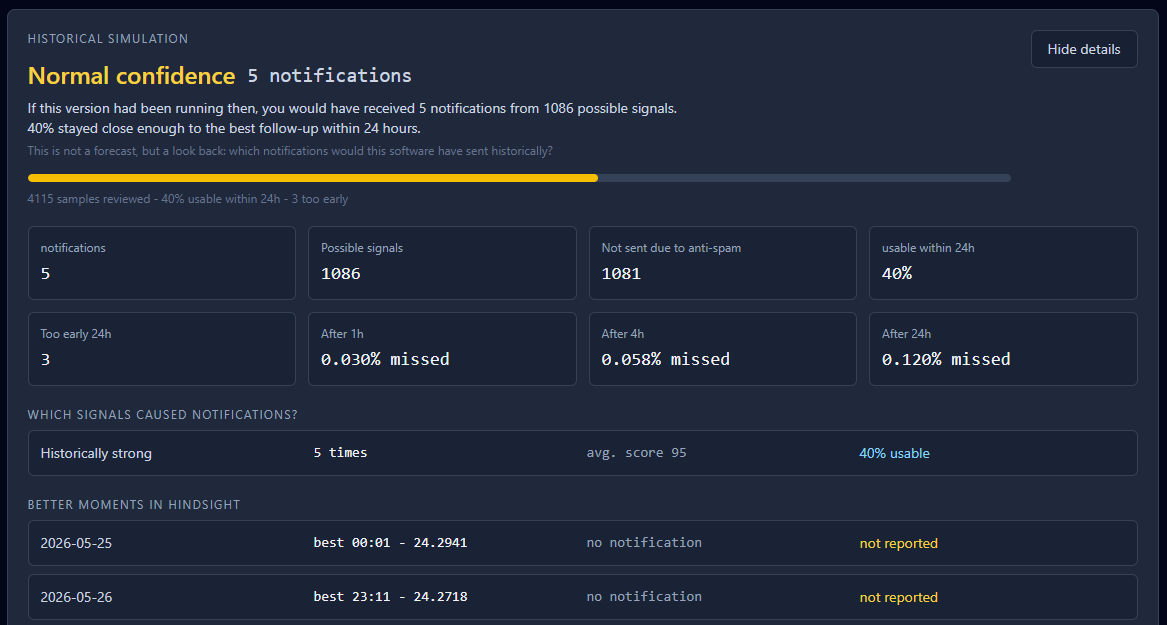Select the 'Historically strong' signal row label
The height and width of the screenshot is (625, 1167).
pos(96,453)
